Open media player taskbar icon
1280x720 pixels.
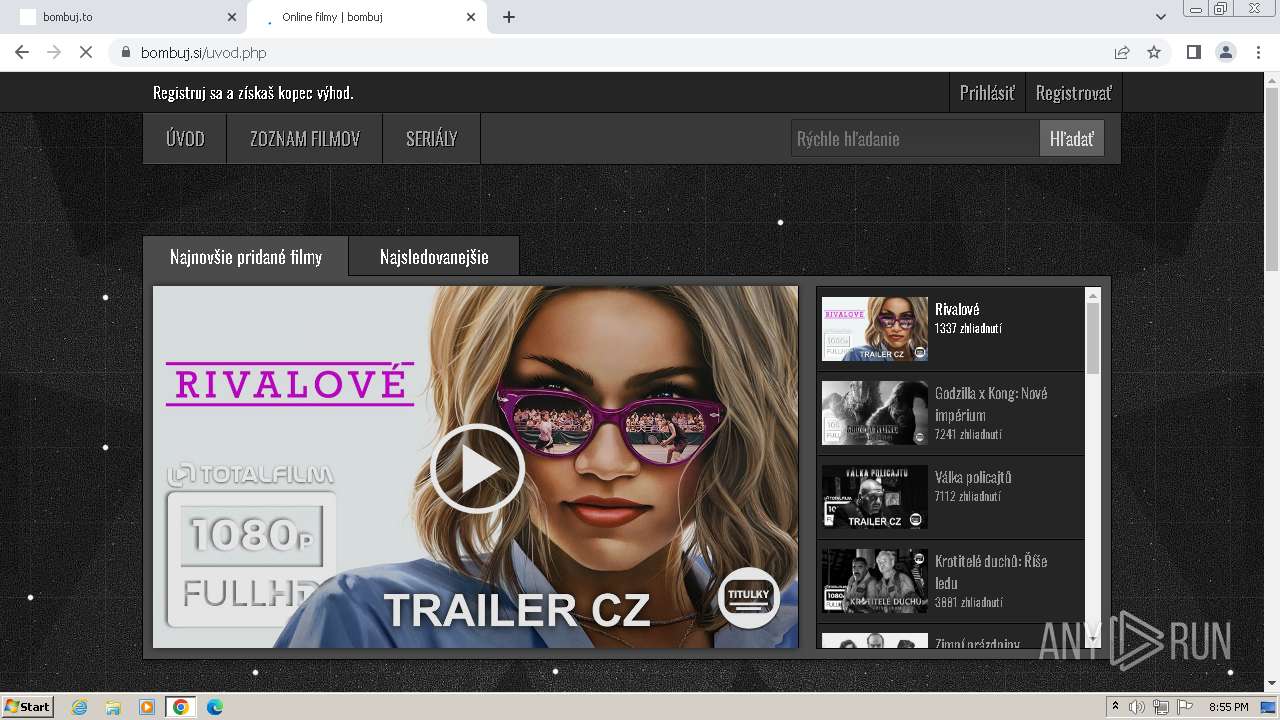[x=147, y=707]
